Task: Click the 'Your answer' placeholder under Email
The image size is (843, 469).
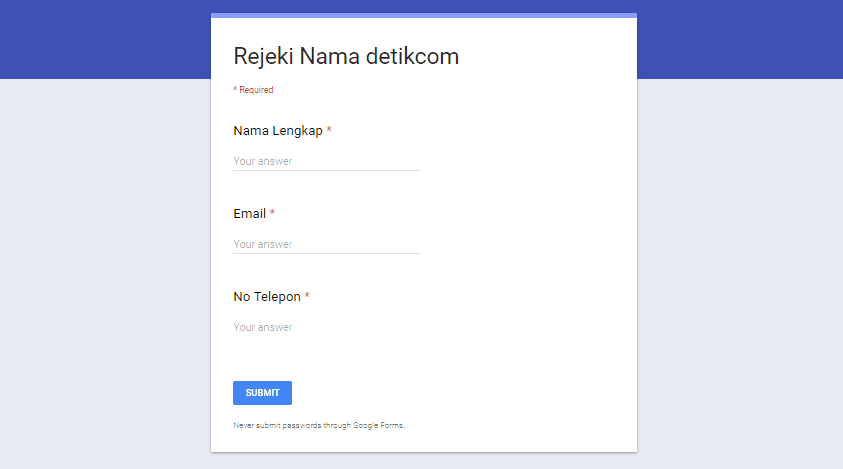Action: pyautogui.click(x=263, y=244)
